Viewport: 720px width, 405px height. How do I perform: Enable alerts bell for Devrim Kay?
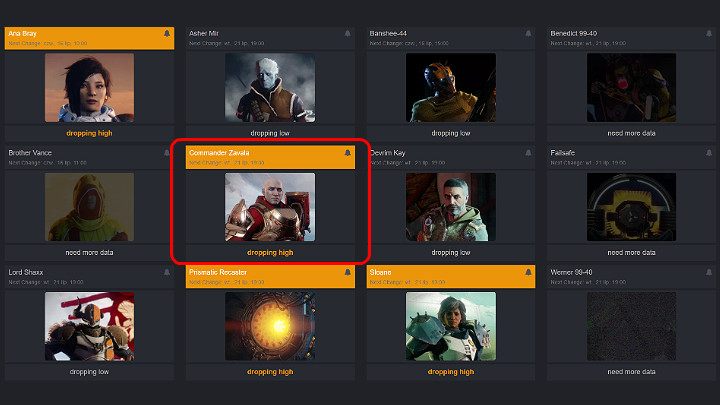click(x=528, y=153)
